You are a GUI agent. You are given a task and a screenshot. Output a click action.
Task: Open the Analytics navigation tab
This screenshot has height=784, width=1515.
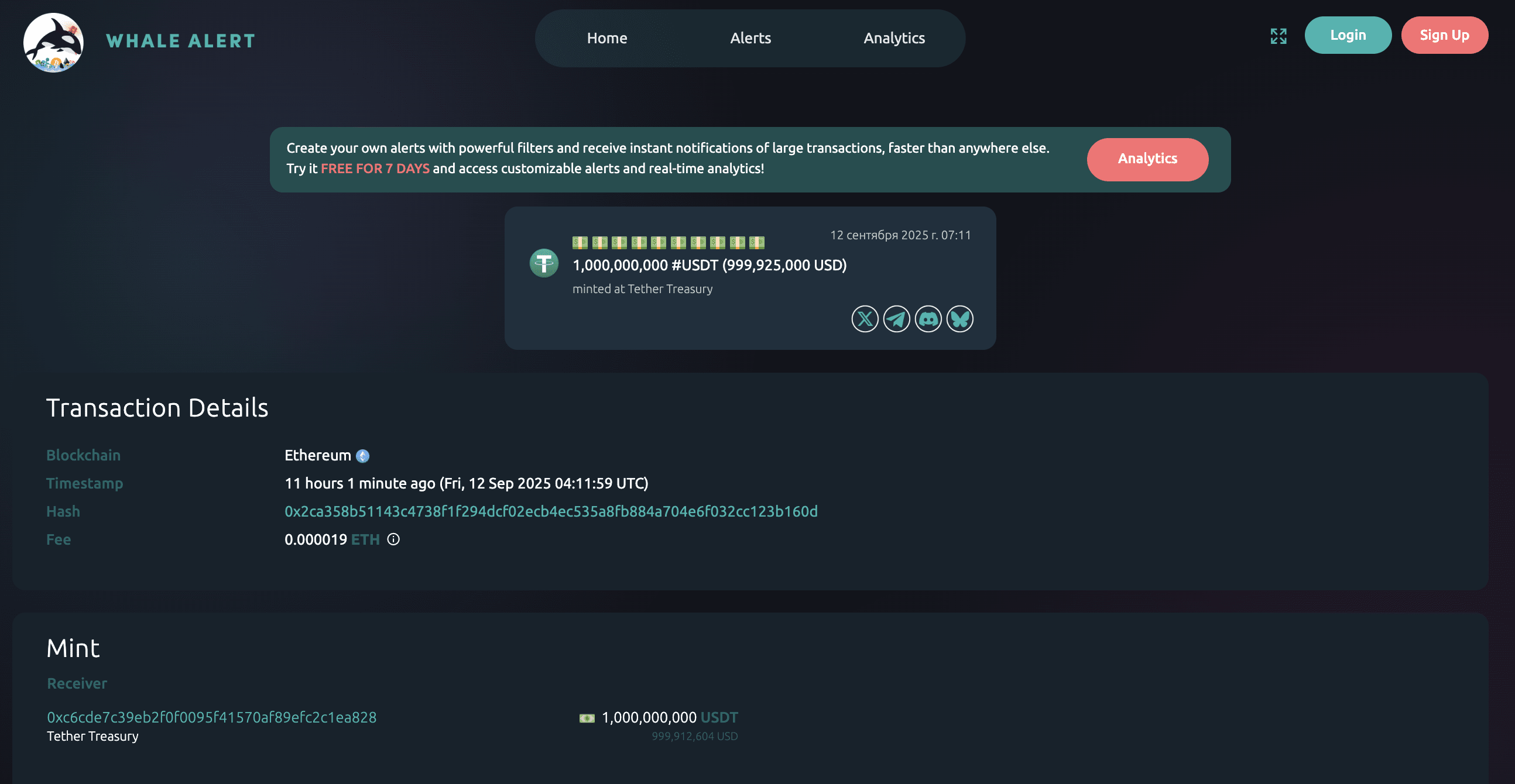click(893, 37)
